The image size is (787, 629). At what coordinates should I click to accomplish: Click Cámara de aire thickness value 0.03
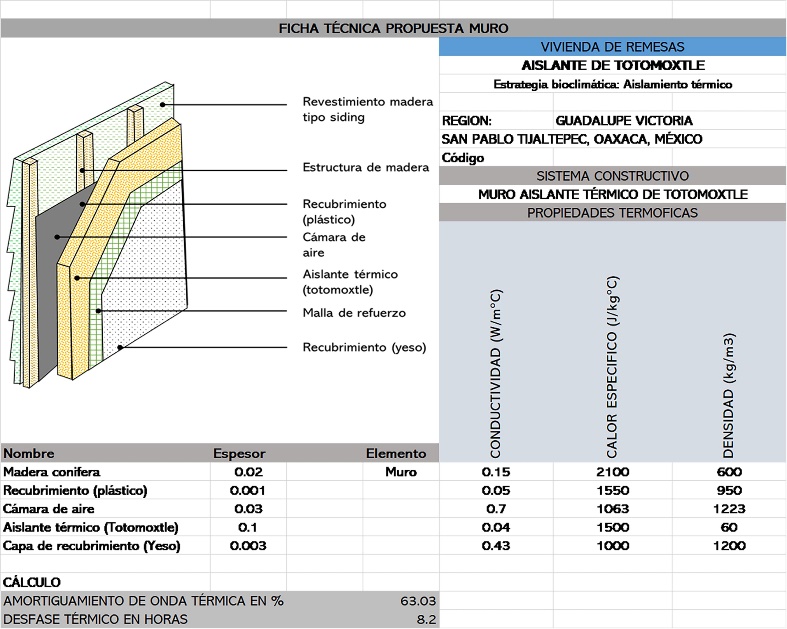249,509
